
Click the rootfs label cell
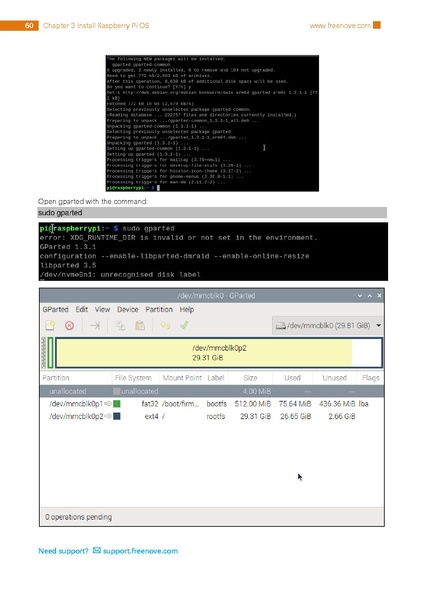(216, 416)
